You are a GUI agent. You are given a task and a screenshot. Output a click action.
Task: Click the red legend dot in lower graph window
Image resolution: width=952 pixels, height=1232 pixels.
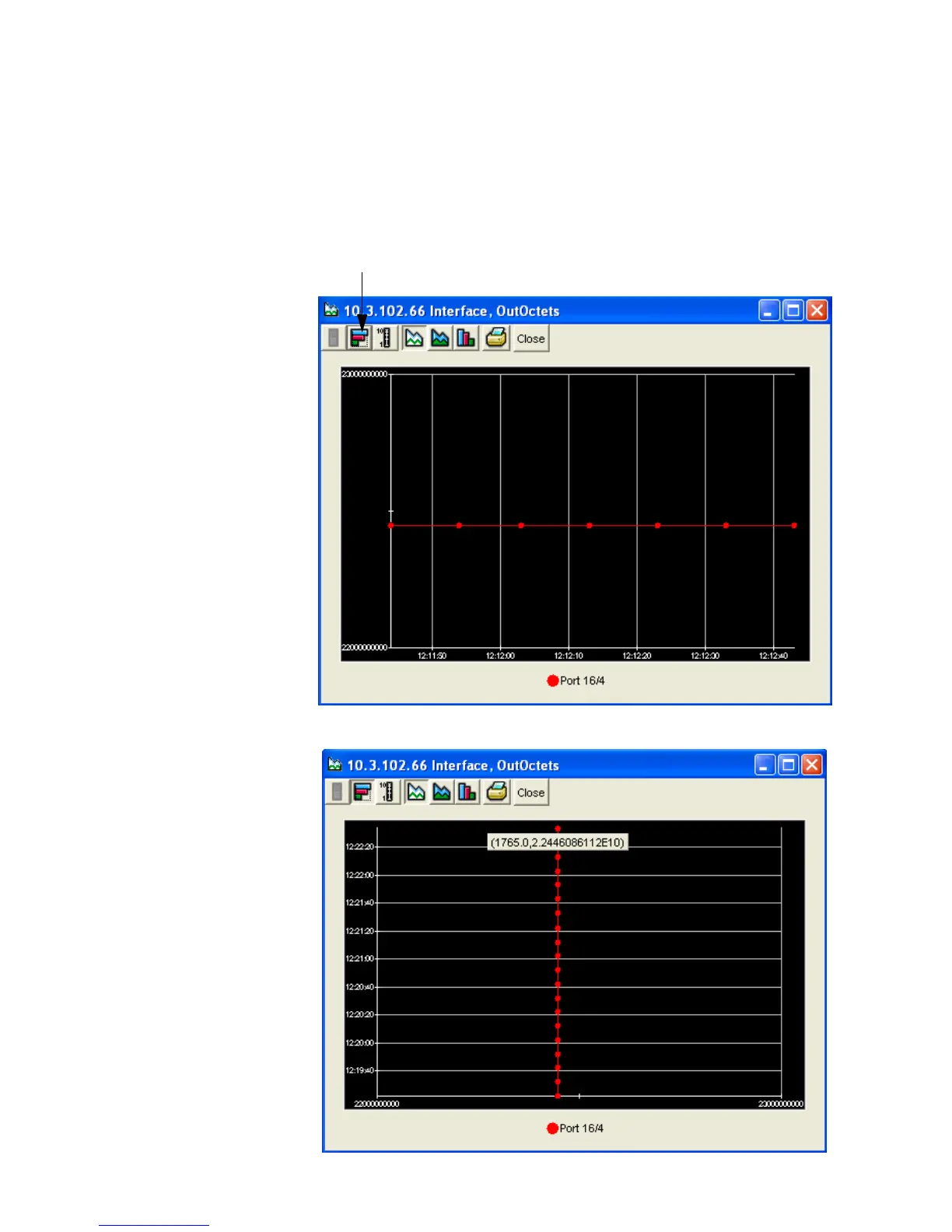552,1129
